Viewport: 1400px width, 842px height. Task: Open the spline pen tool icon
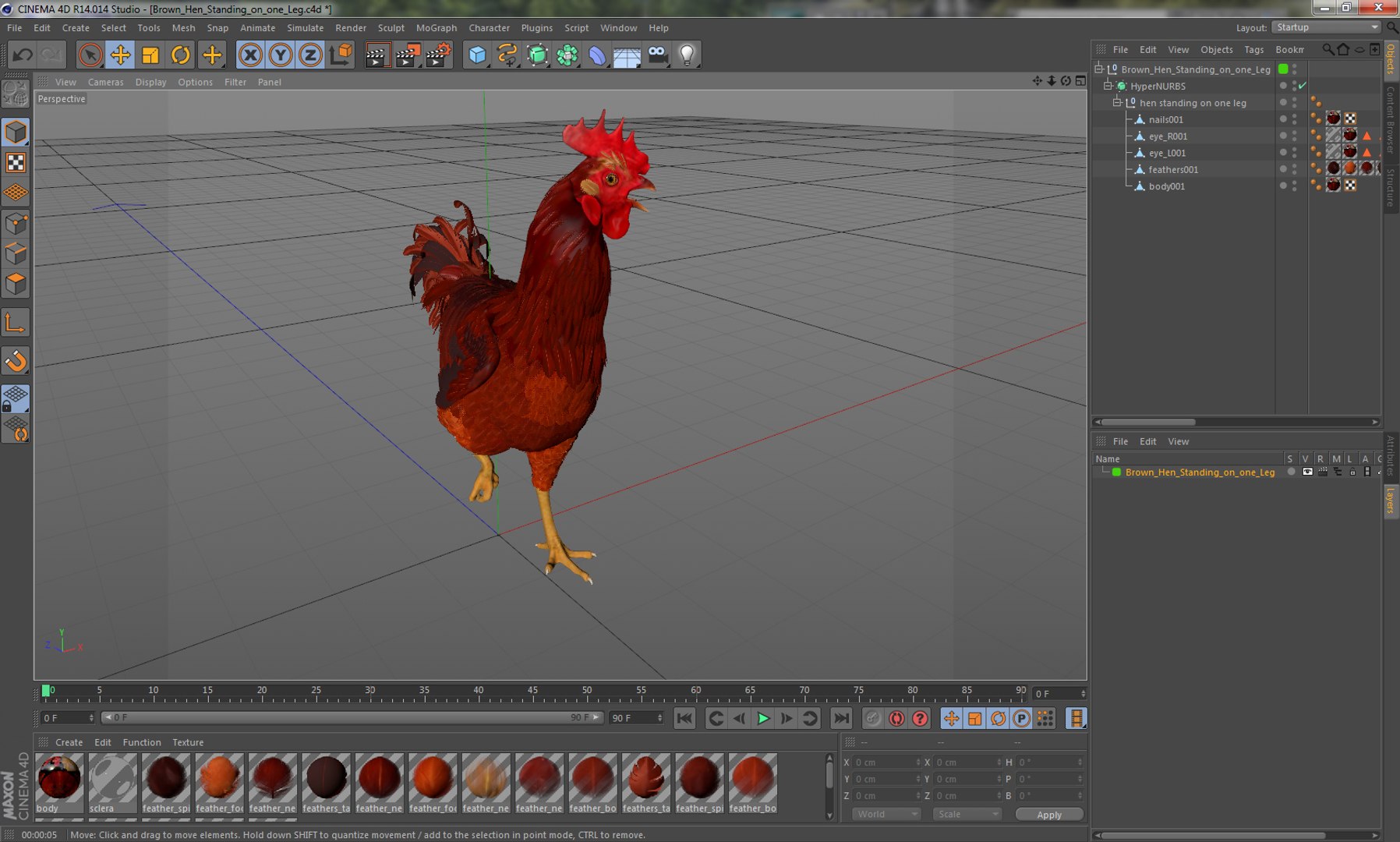[507, 55]
